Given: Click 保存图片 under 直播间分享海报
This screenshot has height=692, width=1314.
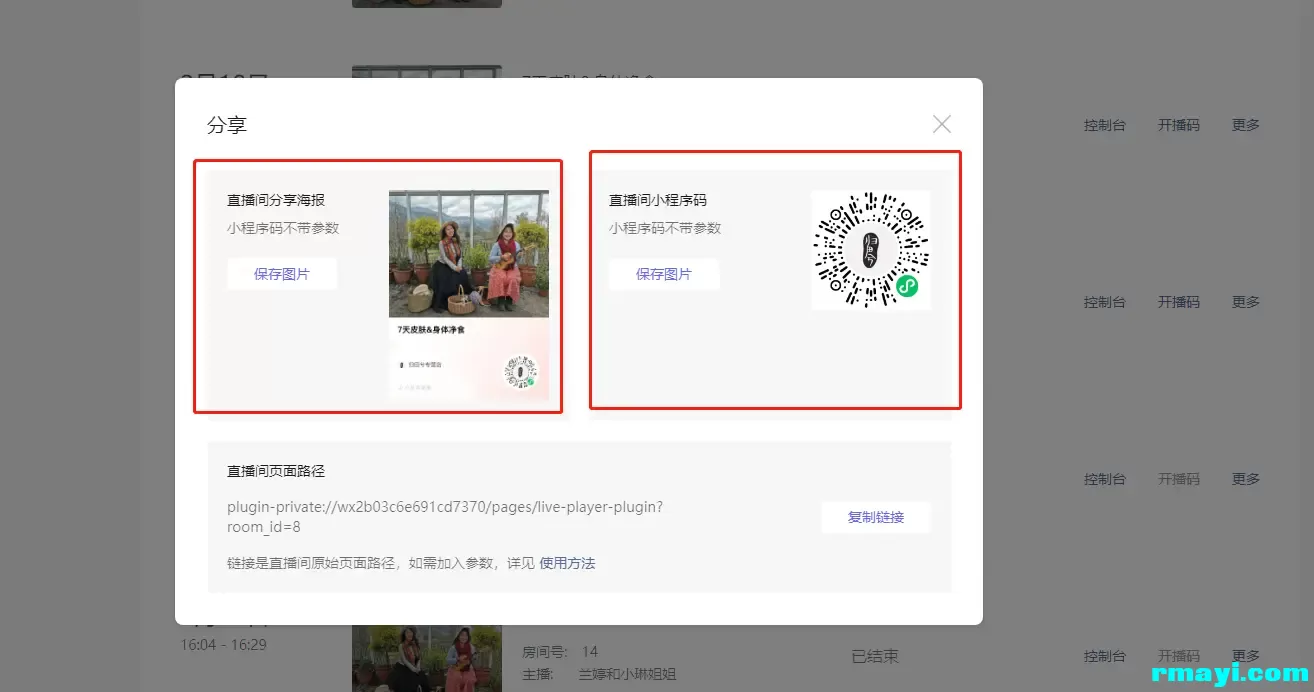Looking at the screenshot, I should coord(282,274).
